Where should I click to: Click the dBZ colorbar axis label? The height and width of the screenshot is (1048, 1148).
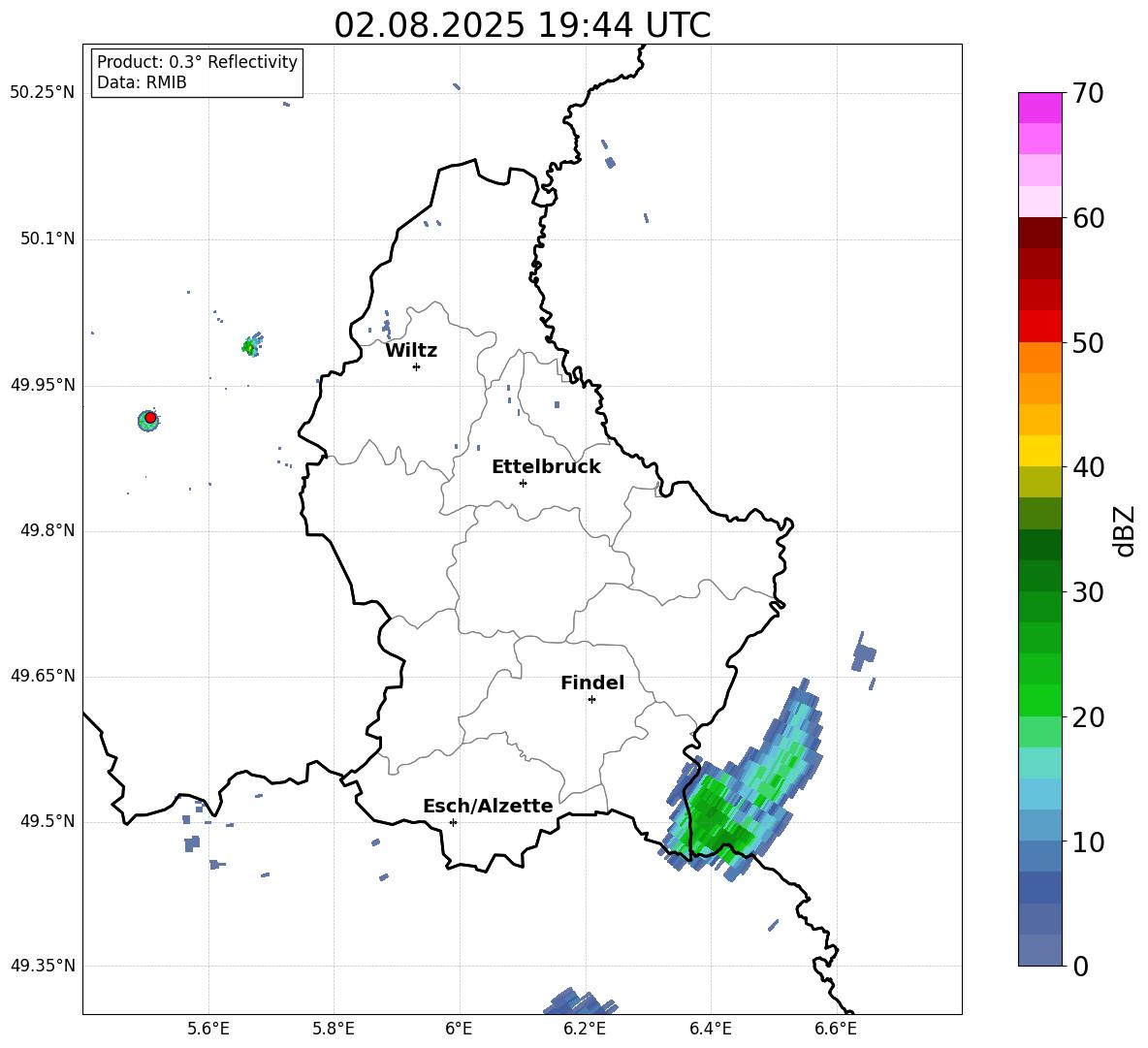1124,530
